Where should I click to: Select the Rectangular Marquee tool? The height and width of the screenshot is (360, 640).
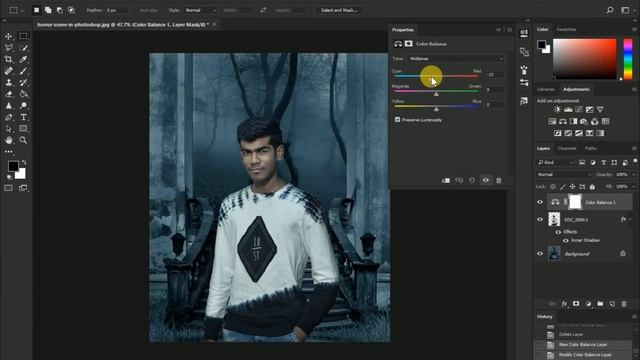(23, 36)
